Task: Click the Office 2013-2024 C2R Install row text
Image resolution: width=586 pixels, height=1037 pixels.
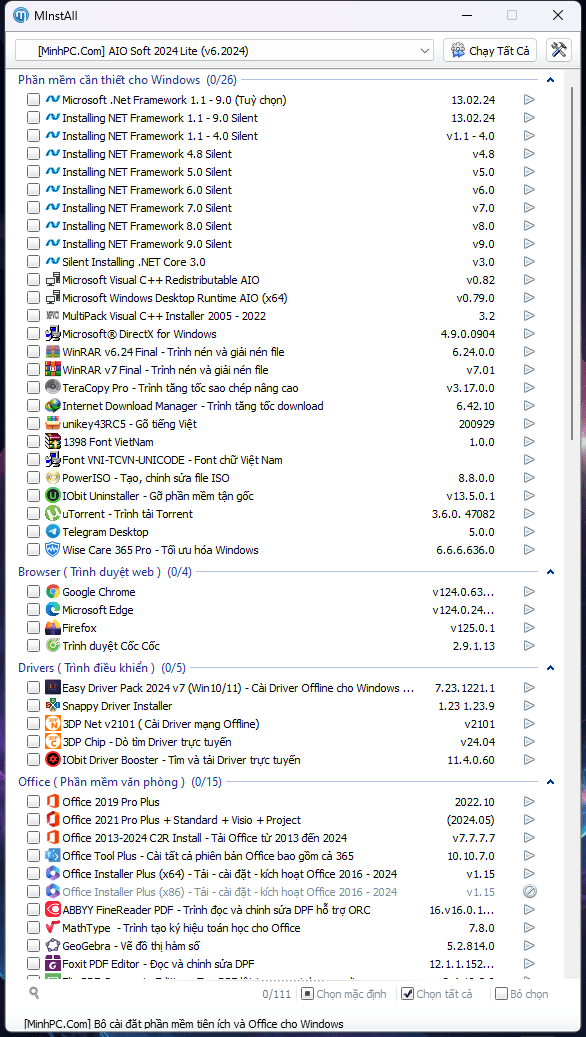Action: (x=204, y=838)
